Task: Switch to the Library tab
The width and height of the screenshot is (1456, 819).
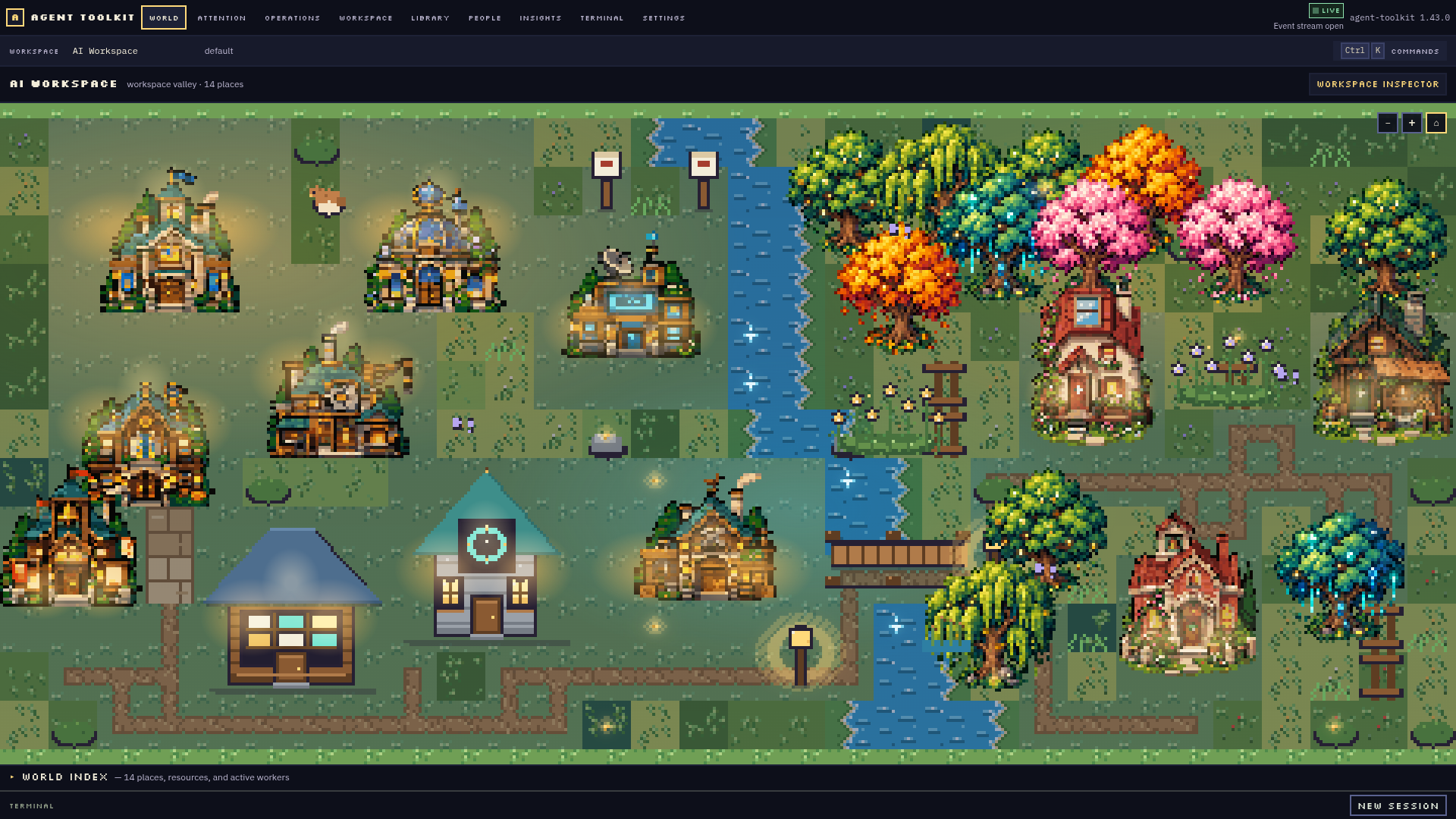Action: click(430, 17)
